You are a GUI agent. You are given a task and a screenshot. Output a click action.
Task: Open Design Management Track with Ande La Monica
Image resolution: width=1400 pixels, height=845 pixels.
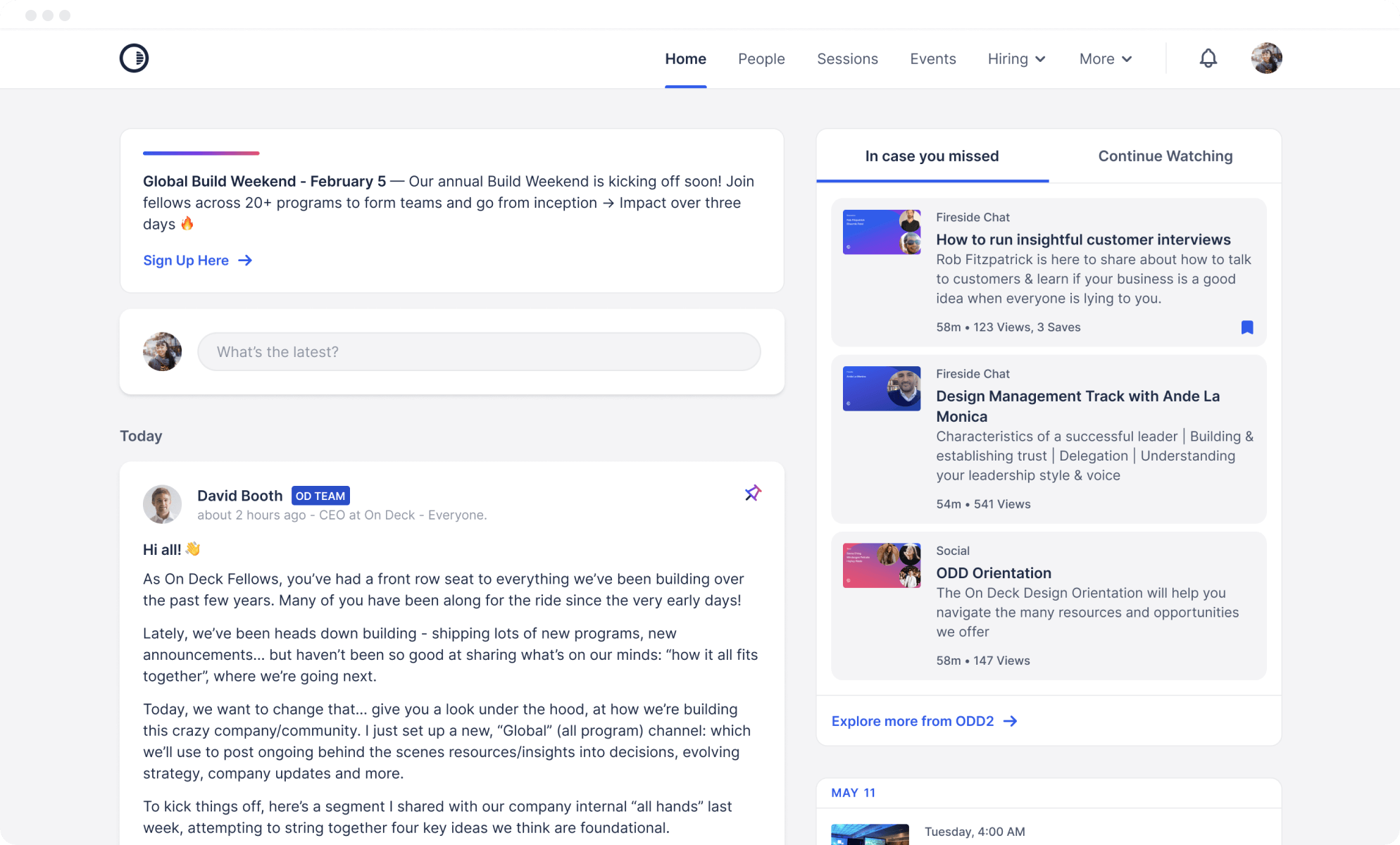click(x=1077, y=406)
